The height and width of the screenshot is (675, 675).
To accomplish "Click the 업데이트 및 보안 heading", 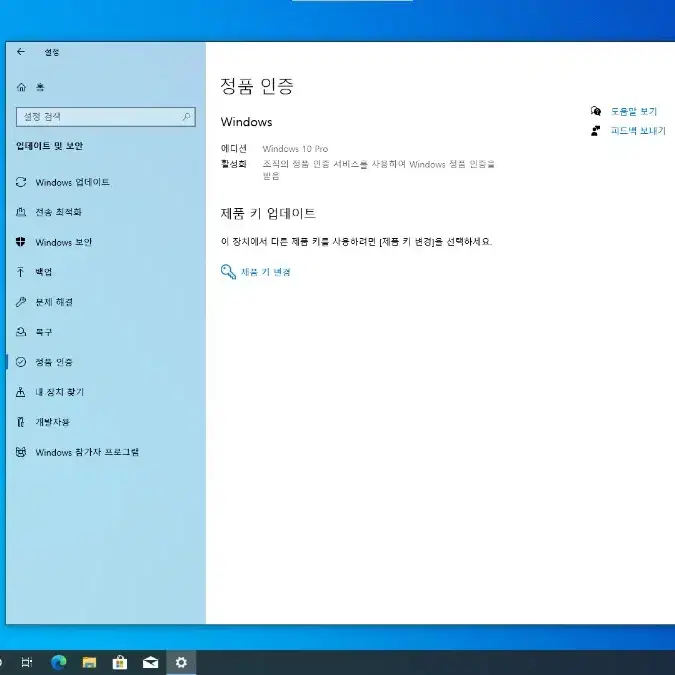I will tap(50, 146).
